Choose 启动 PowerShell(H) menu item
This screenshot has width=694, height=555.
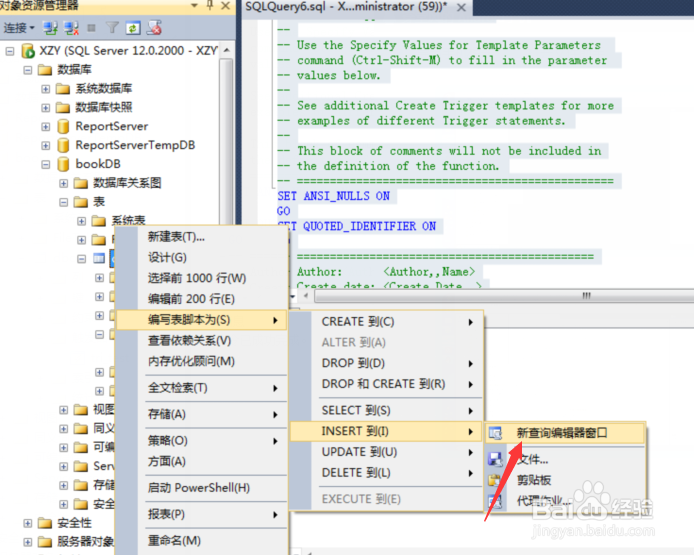click(x=201, y=488)
